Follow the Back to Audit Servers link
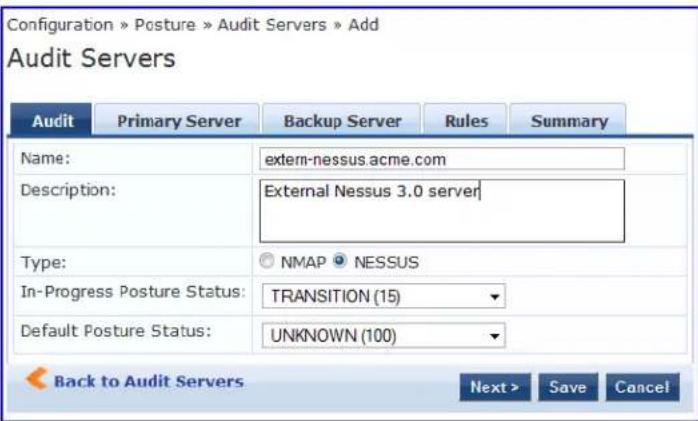Viewport: 698px width, 421px height. click(149, 381)
